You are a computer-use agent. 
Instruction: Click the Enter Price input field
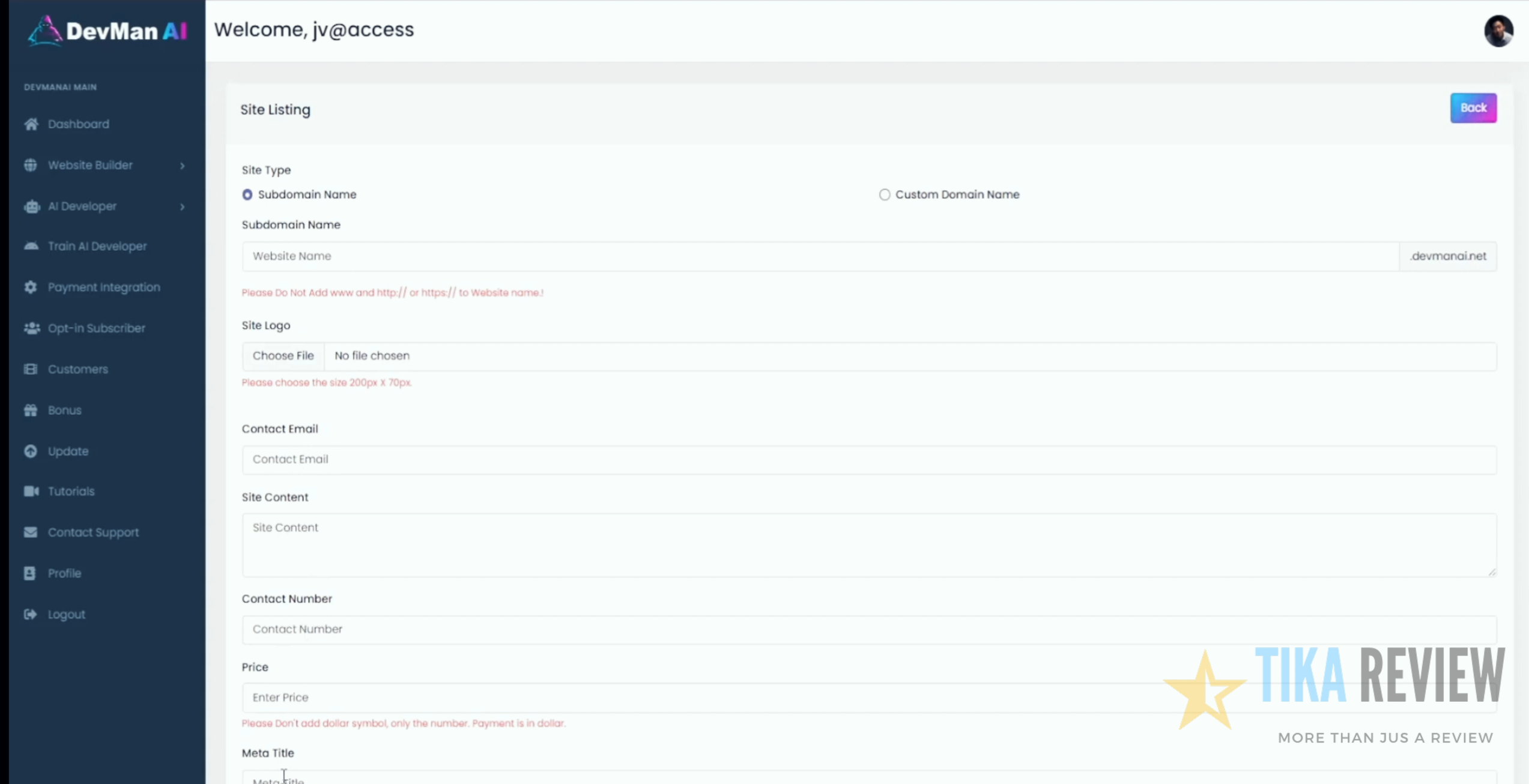click(869, 698)
